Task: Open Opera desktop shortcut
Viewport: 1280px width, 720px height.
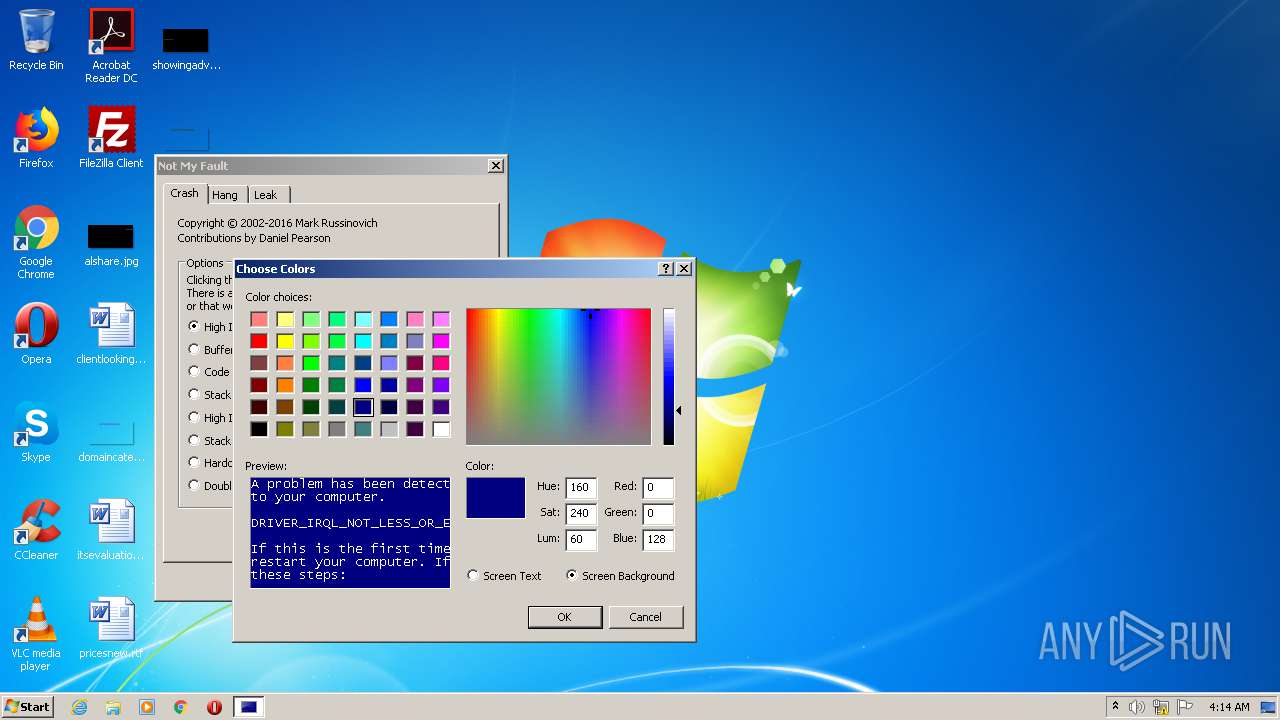Action: point(36,334)
